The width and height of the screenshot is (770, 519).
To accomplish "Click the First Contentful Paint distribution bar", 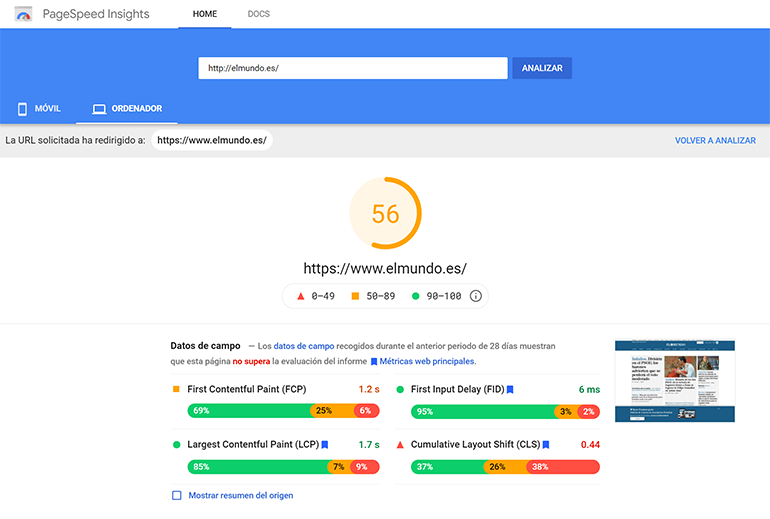I will [280, 411].
